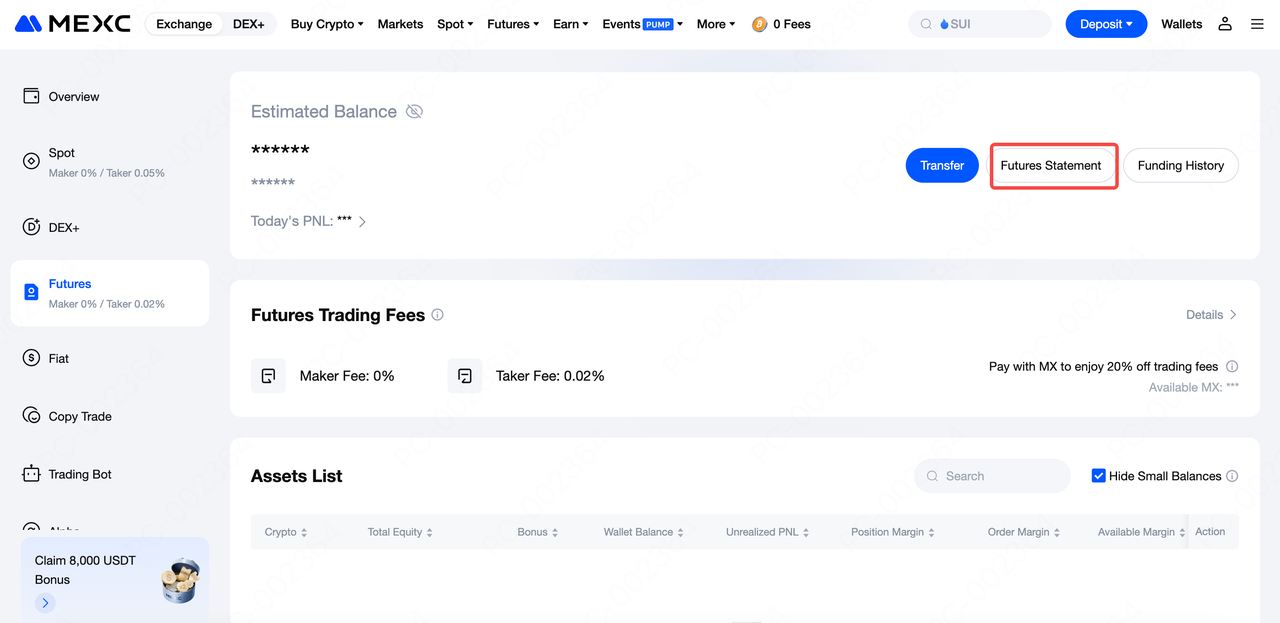Click the MEXC logo
This screenshot has height=623, width=1280.
tap(73, 24)
